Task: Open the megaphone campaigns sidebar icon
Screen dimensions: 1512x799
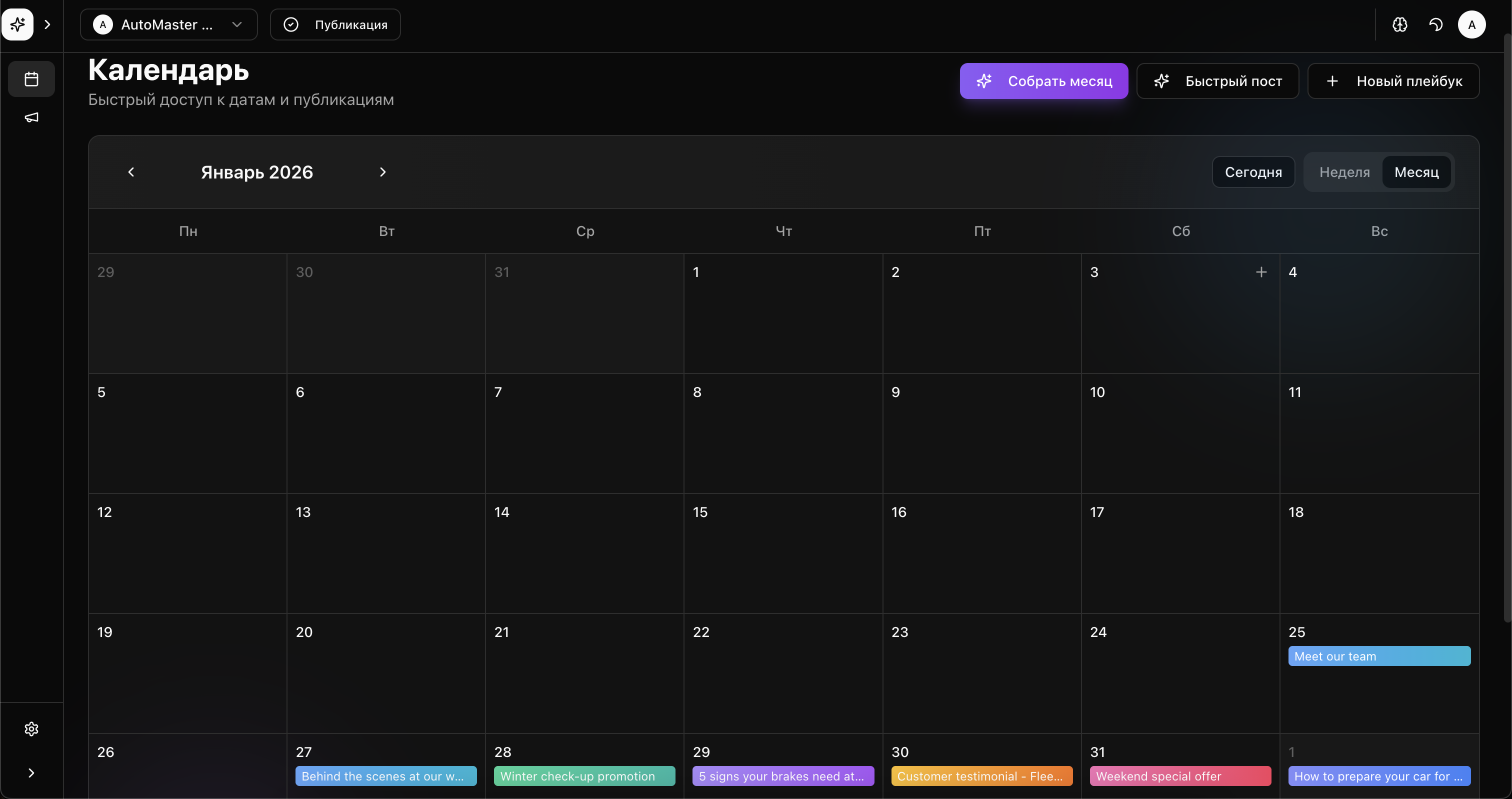Action: 31,117
